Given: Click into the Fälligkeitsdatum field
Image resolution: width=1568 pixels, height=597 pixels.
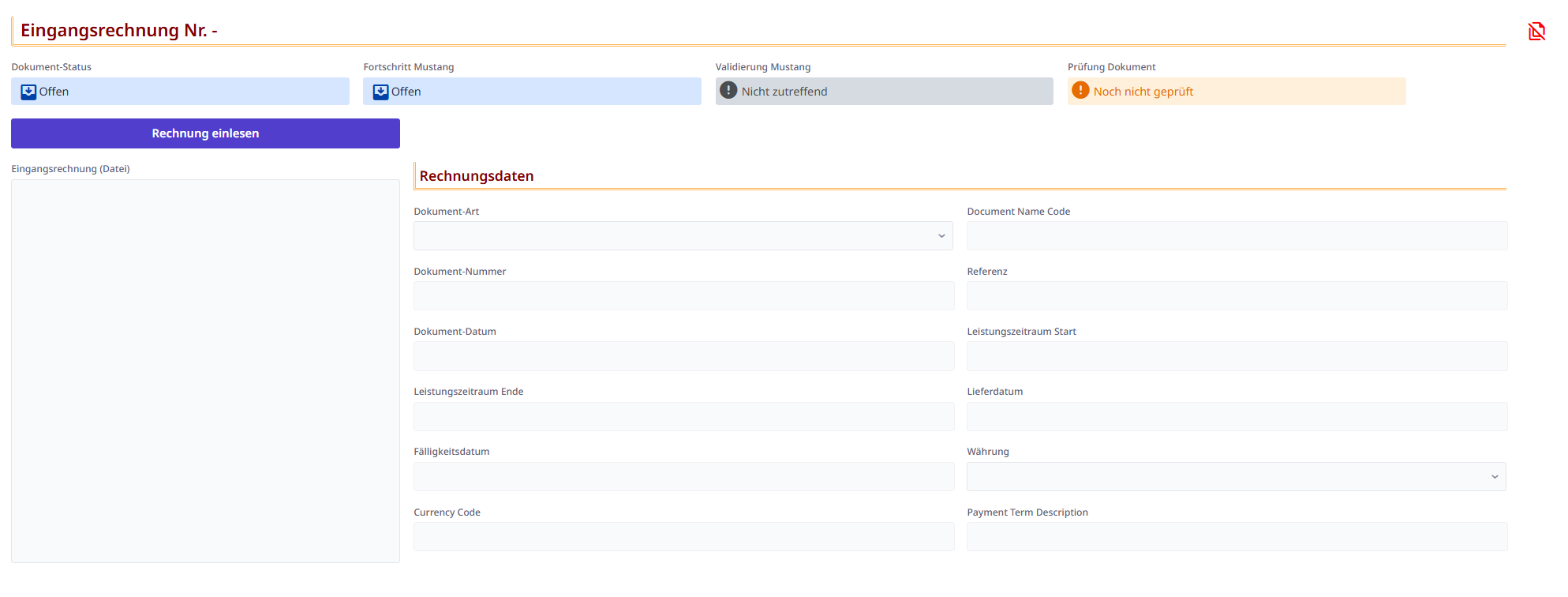Looking at the screenshot, I should (x=683, y=477).
